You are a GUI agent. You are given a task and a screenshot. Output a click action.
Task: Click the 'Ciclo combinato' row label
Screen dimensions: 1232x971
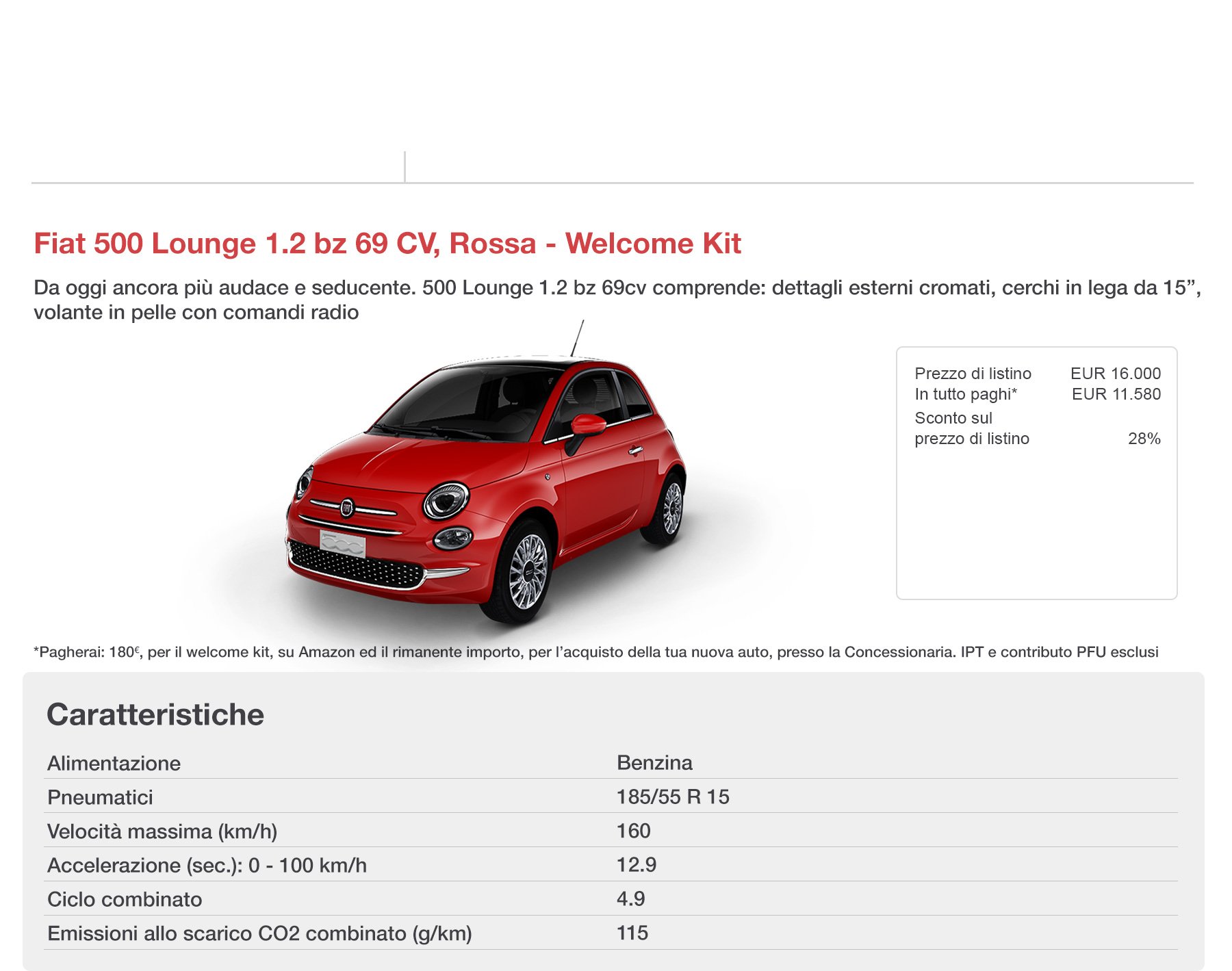pyautogui.click(x=125, y=899)
